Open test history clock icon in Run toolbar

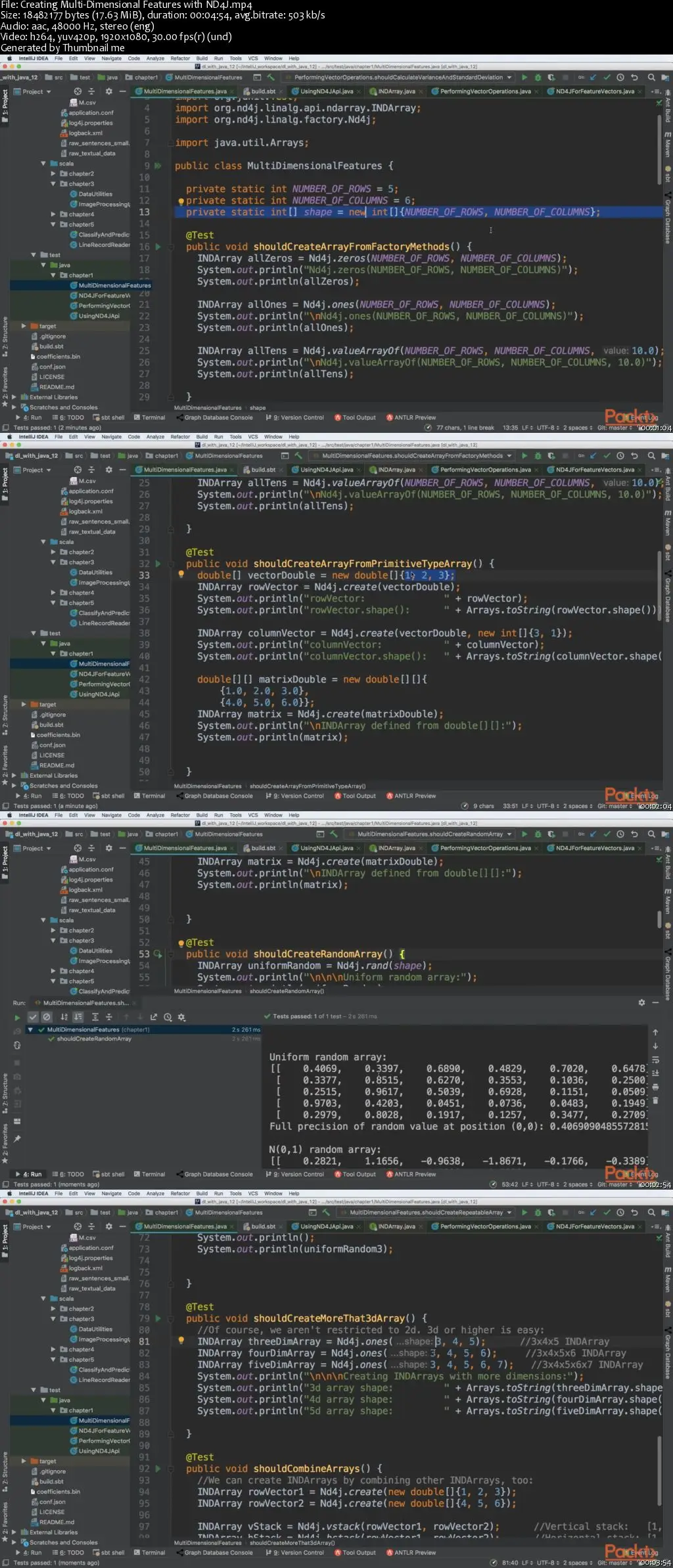click(x=168, y=1018)
